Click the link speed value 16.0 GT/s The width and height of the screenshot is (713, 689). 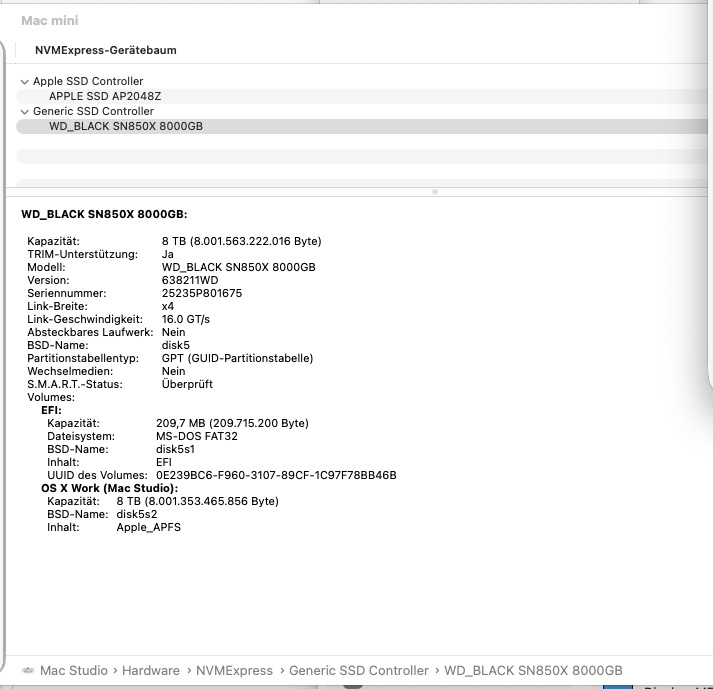point(186,319)
